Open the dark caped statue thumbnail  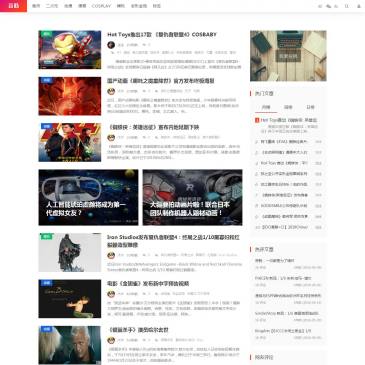coord(70,252)
